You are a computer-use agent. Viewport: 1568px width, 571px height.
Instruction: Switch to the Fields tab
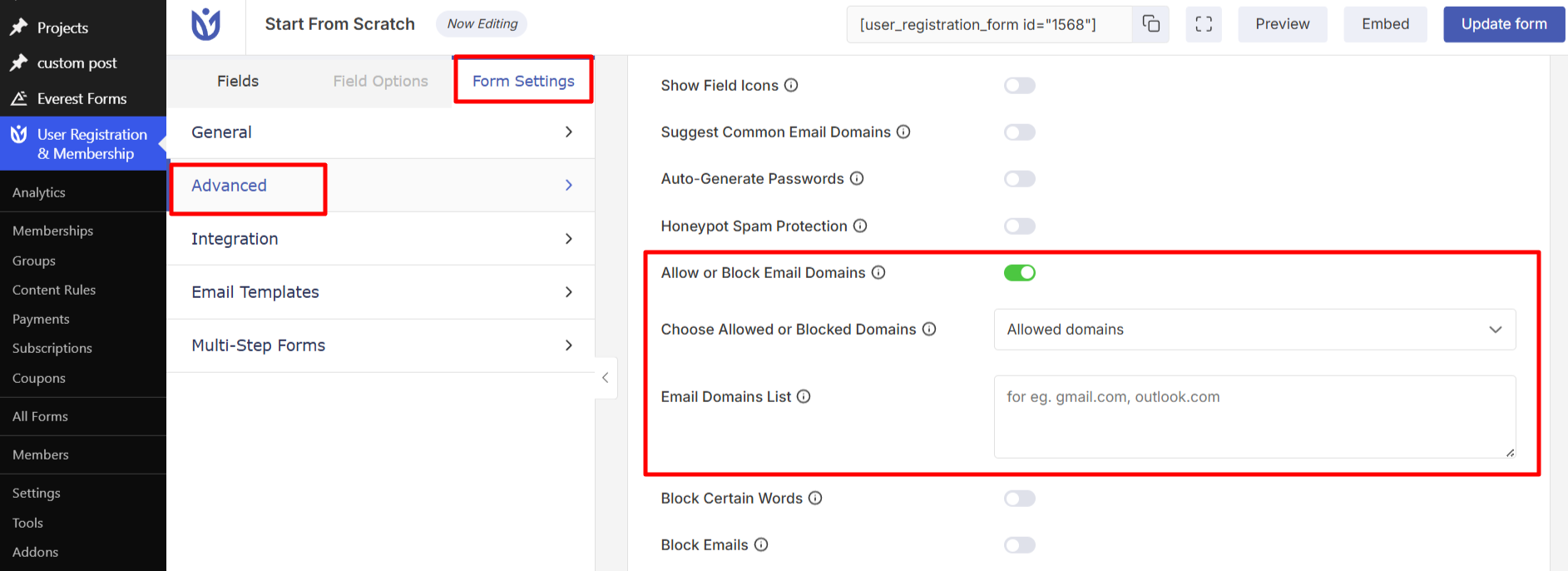click(238, 81)
